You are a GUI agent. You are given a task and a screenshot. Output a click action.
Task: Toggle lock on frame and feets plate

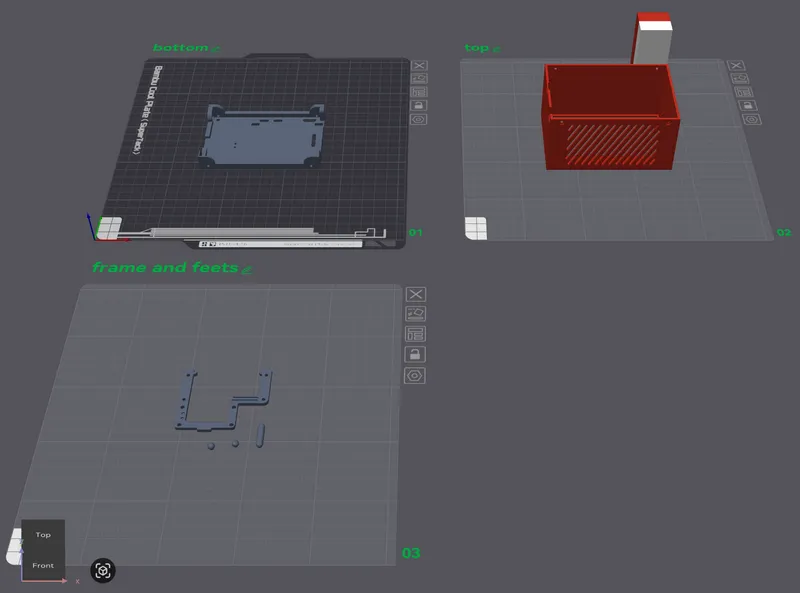tap(415, 354)
